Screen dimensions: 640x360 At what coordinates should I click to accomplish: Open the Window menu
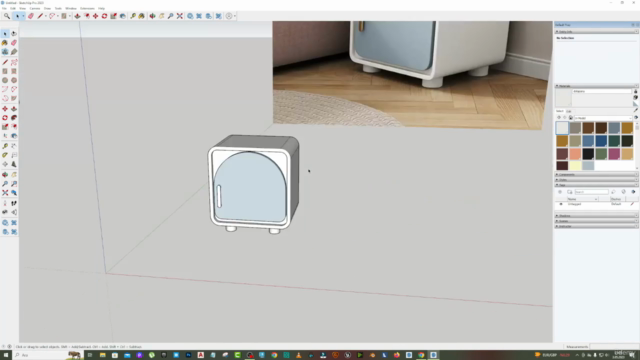[71, 8]
